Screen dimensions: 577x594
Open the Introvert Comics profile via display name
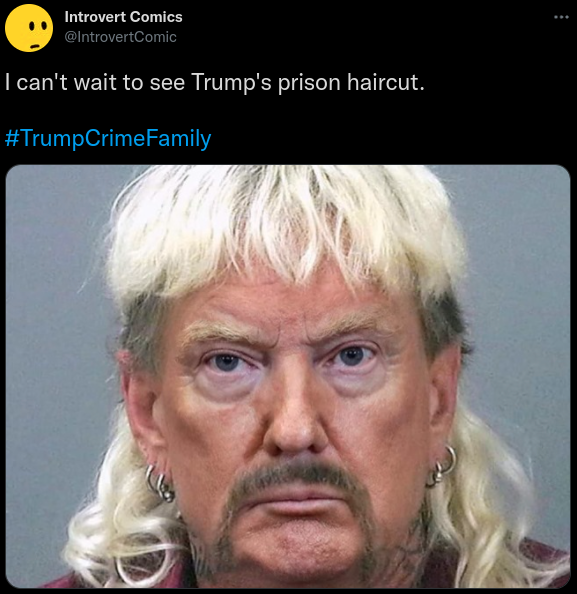tap(124, 17)
